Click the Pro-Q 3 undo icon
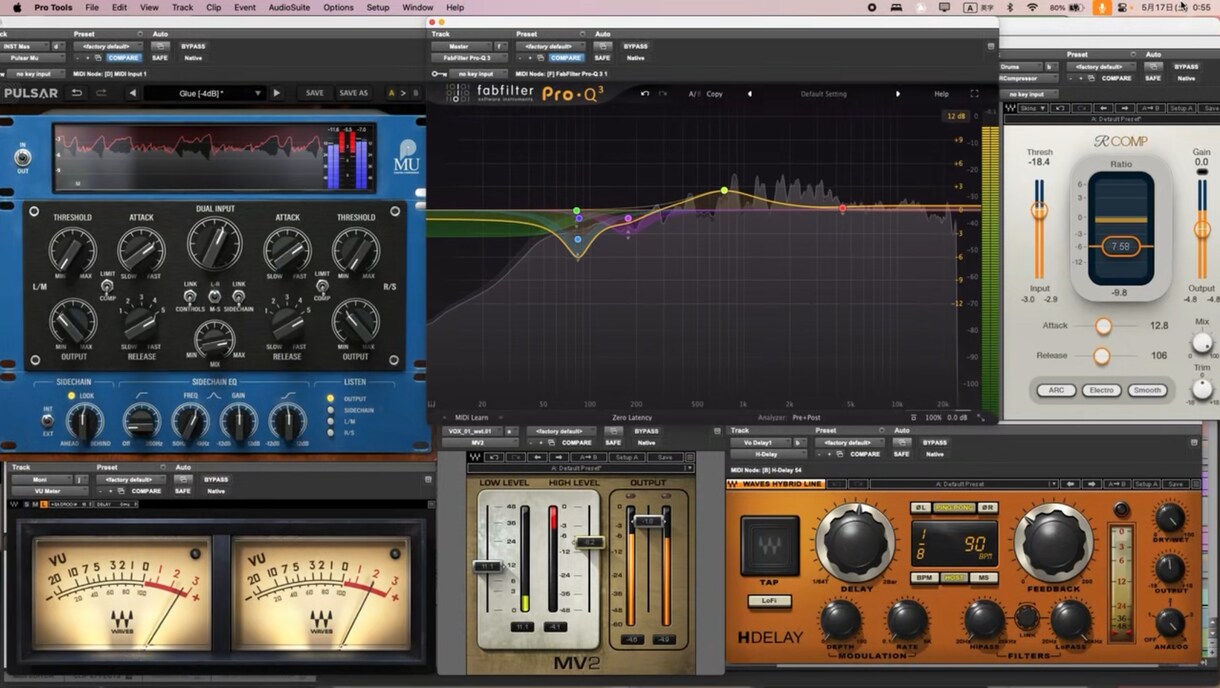The width and height of the screenshot is (1220, 688). (x=645, y=94)
